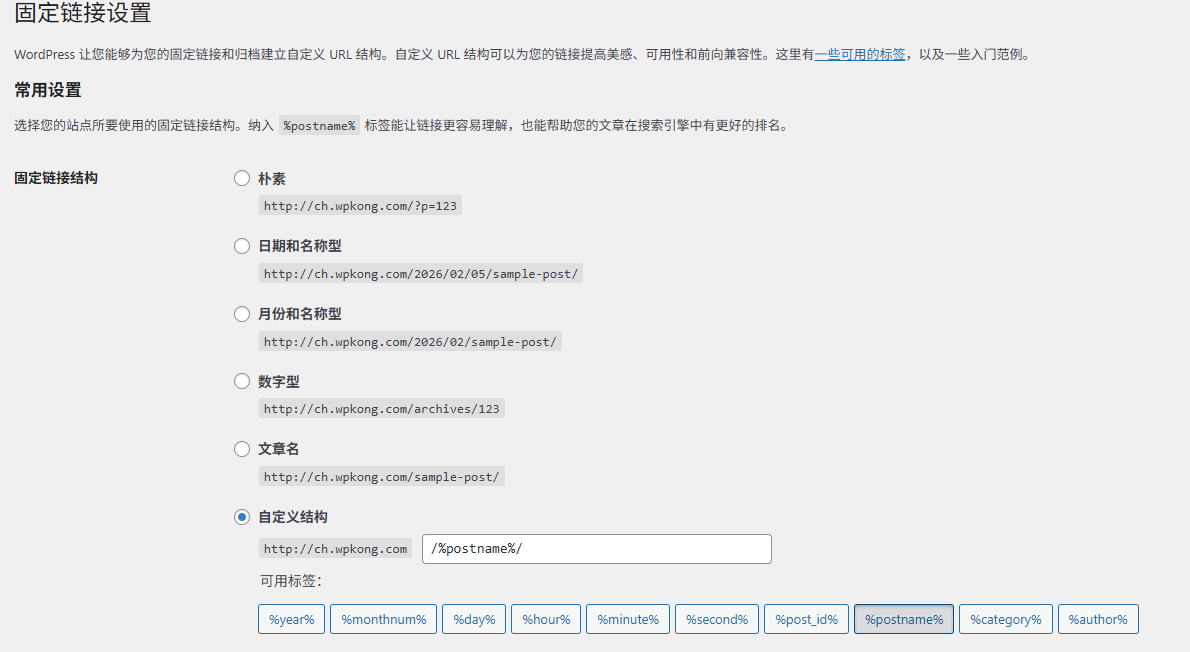
Task: Add the %minute% tag
Action: [x=627, y=618]
